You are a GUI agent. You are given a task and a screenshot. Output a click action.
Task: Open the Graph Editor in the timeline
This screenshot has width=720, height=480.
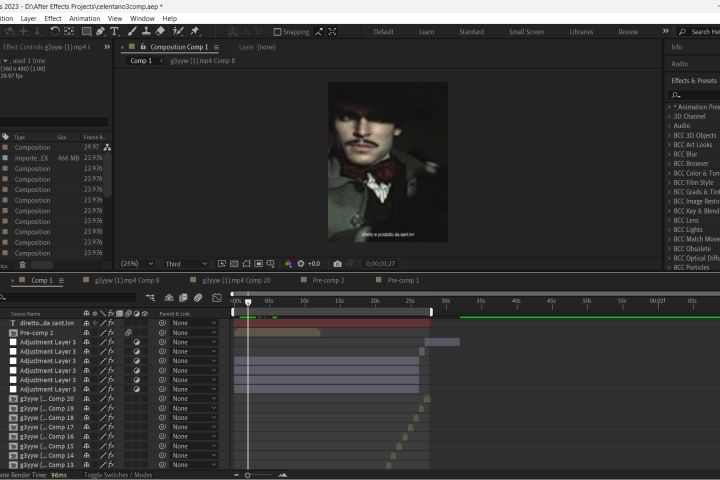[216, 298]
